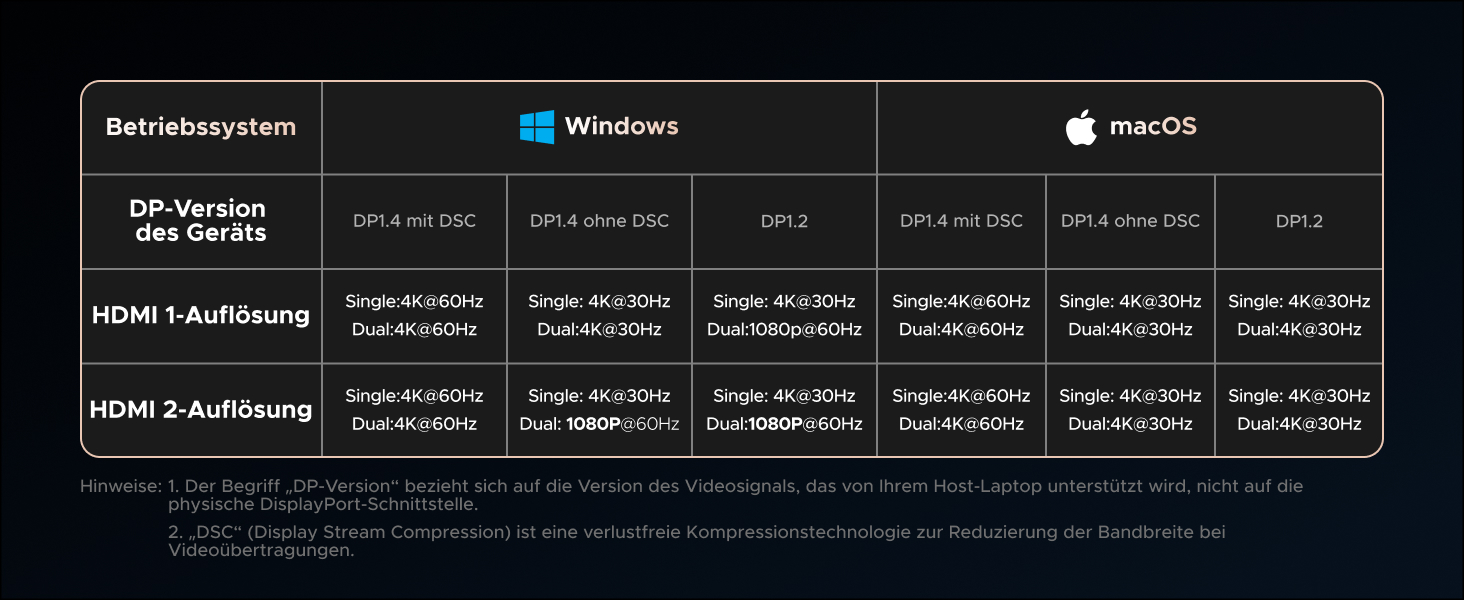The width and height of the screenshot is (1464, 600).
Task: Click DP1.4 ohne DSC under Windows
Action: pyautogui.click(x=599, y=221)
